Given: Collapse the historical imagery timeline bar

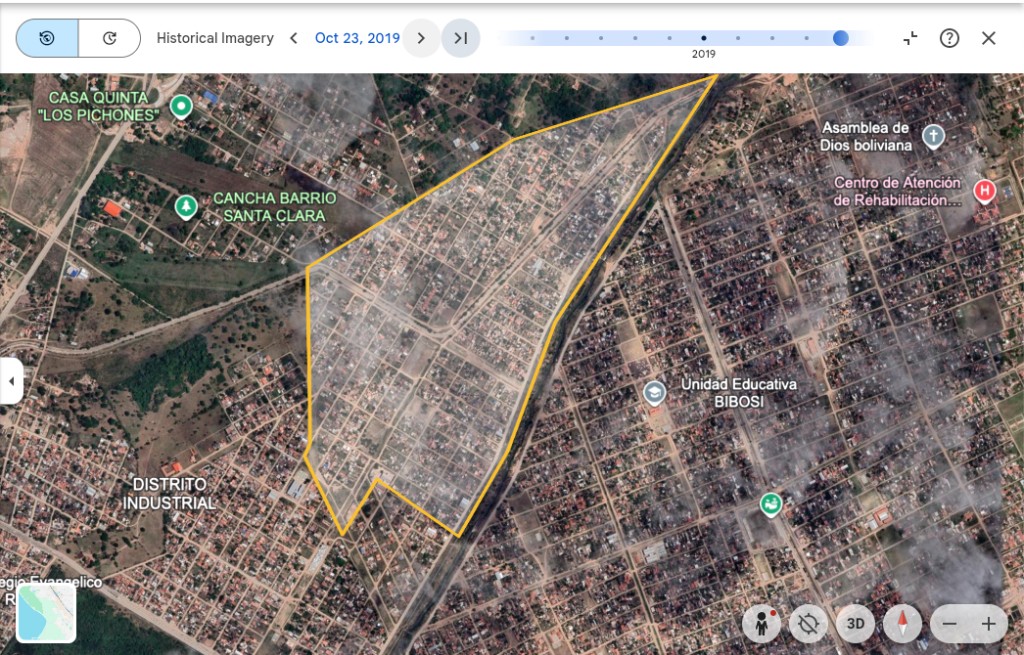Looking at the screenshot, I should (910, 38).
